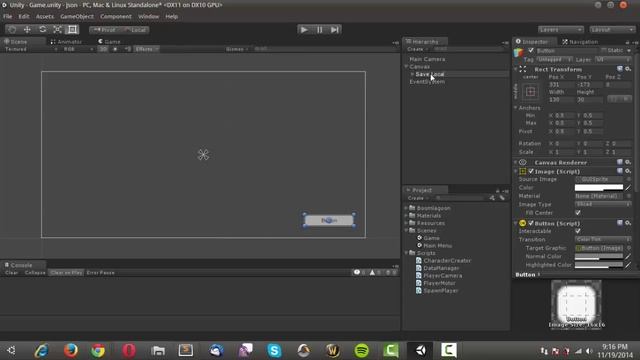The image size is (640, 360).
Task: Open the Component menu
Action: click(116, 16)
